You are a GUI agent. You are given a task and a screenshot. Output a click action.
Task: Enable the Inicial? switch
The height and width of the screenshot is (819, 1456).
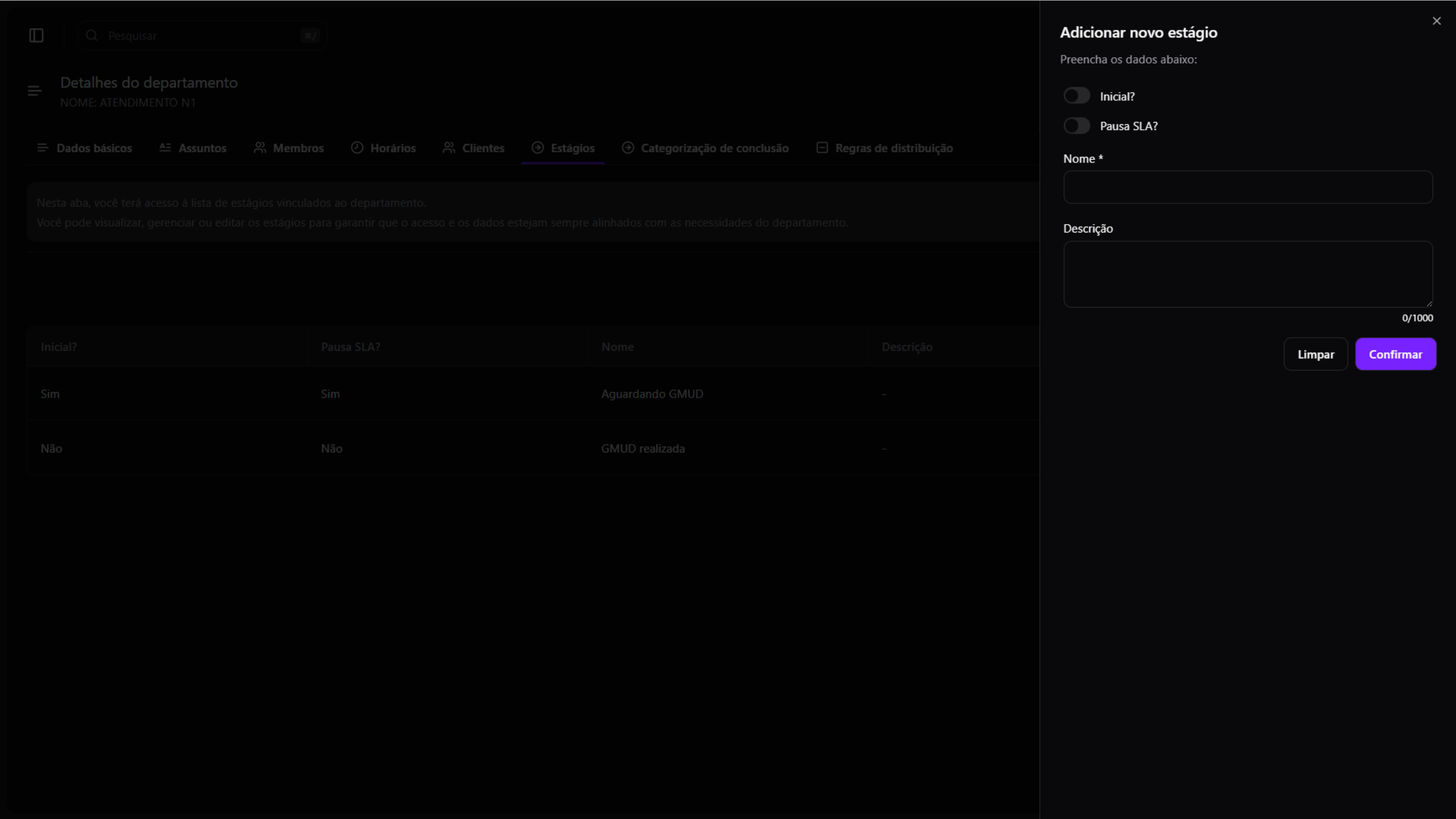click(1076, 96)
